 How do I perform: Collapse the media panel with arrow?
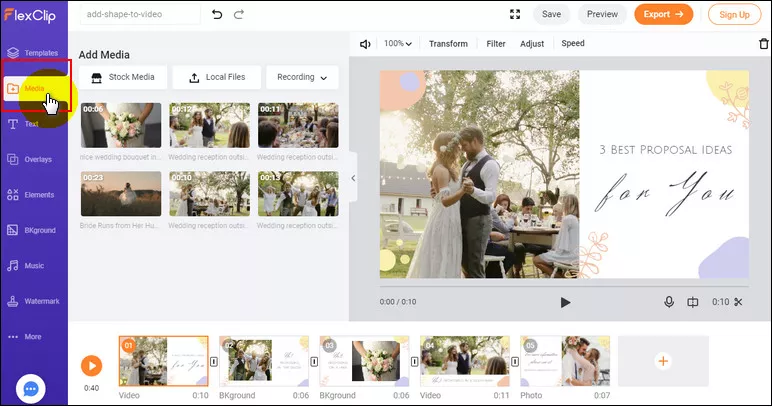(353, 178)
